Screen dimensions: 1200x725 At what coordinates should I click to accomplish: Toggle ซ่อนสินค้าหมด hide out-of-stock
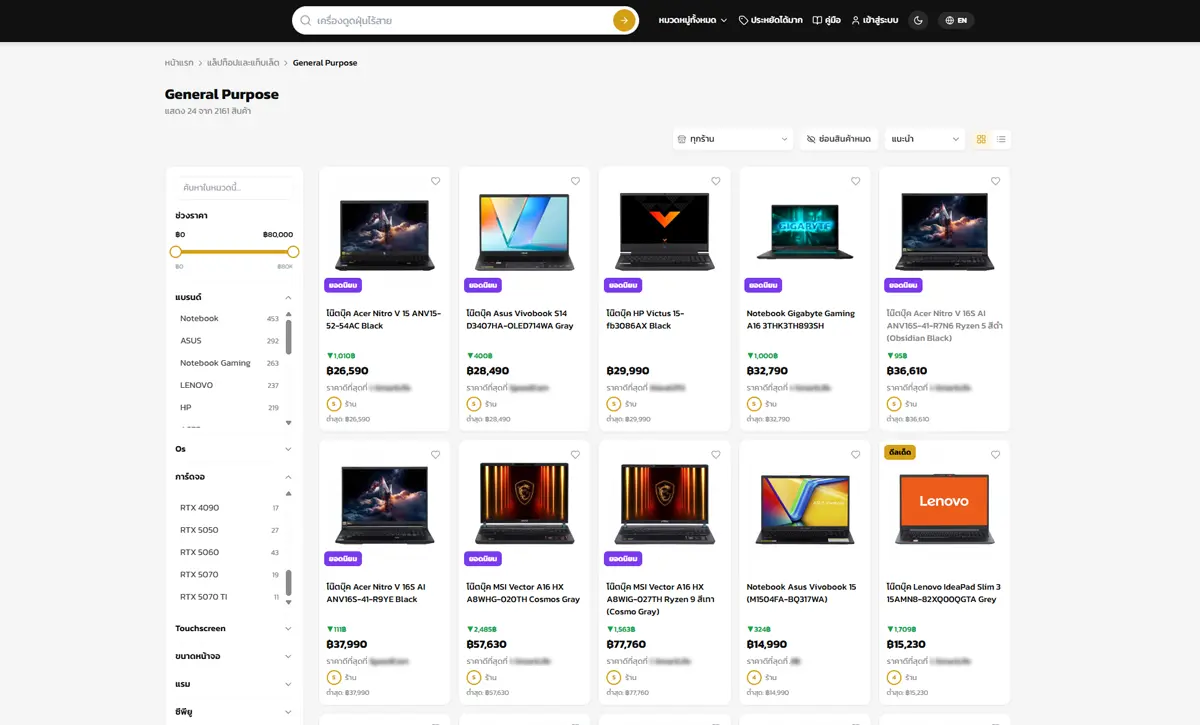point(838,139)
